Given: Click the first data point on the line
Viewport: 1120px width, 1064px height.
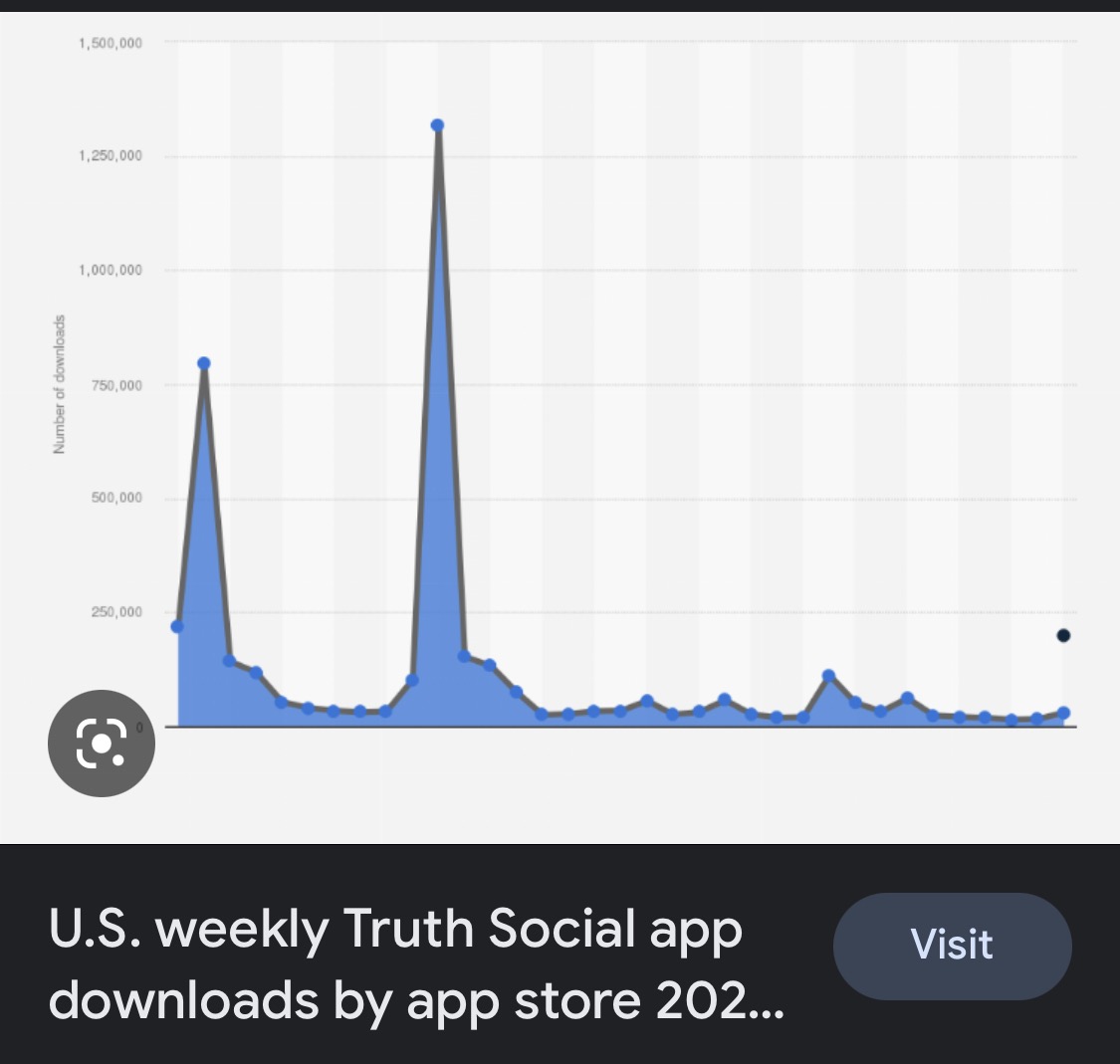Looking at the screenshot, I should [x=177, y=626].
